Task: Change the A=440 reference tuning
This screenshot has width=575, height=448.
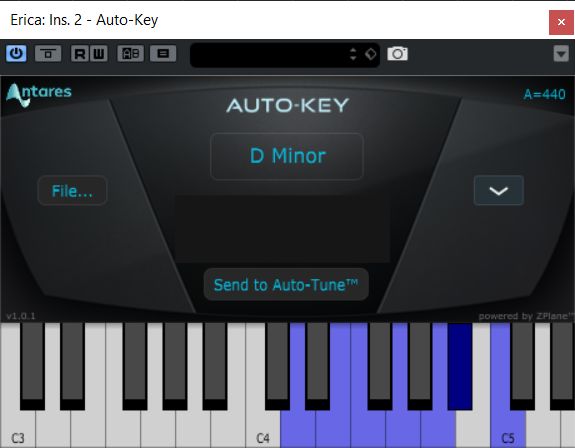Action: [544, 95]
